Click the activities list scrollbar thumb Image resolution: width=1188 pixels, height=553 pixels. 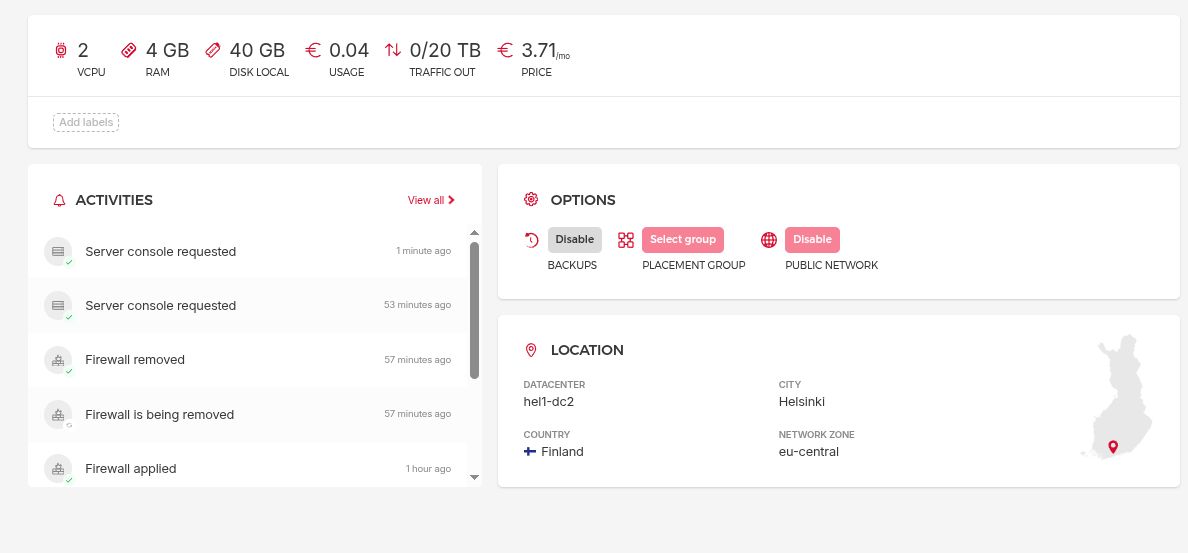pyautogui.click(x=474, y=310)
